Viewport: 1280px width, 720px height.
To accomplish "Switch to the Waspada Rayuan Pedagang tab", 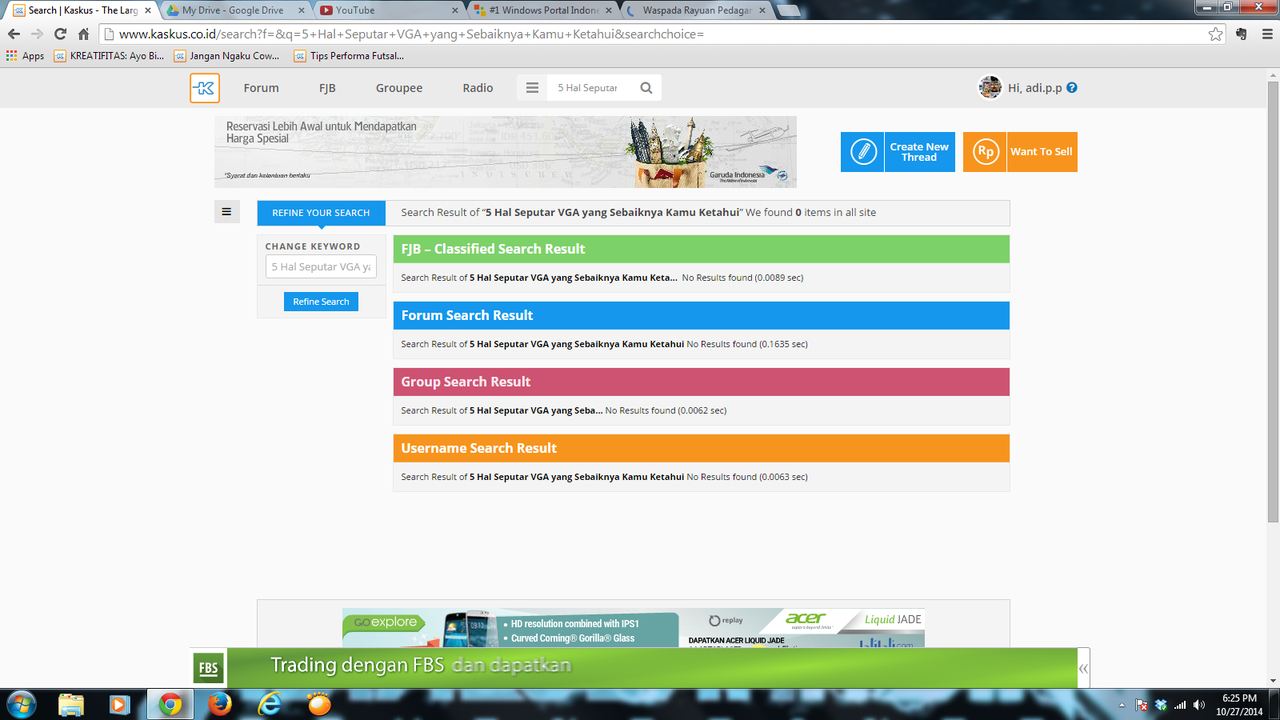I will (696, 10).
